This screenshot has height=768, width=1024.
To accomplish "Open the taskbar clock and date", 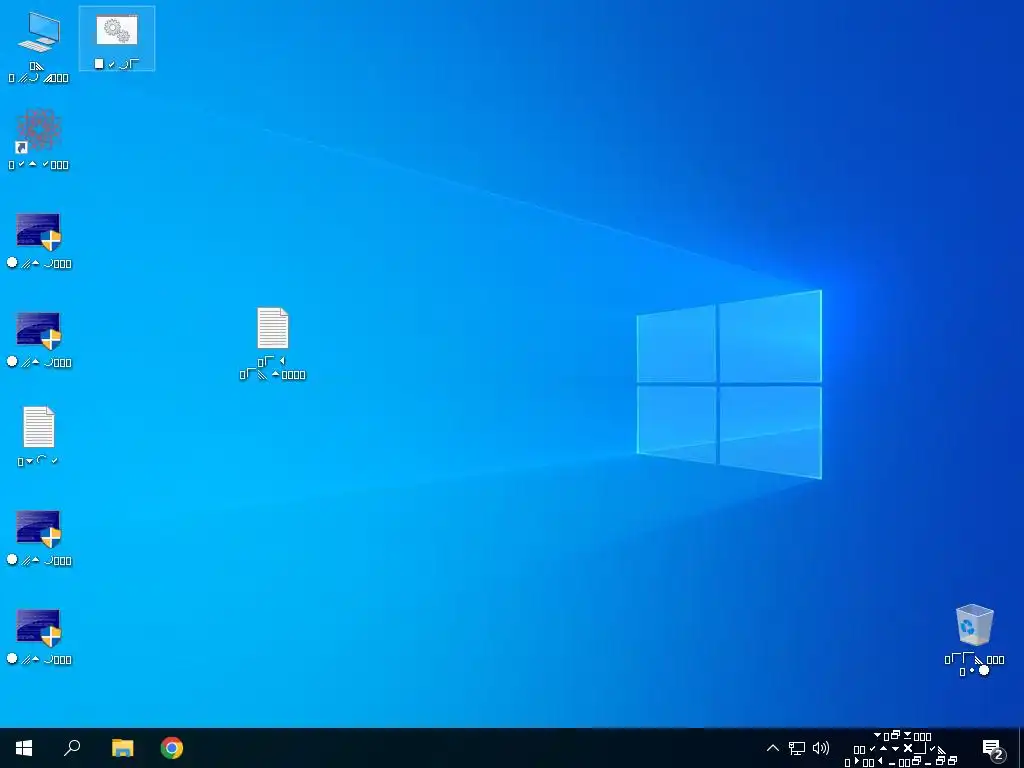I will pyautogui.click(x=901, y=748).
